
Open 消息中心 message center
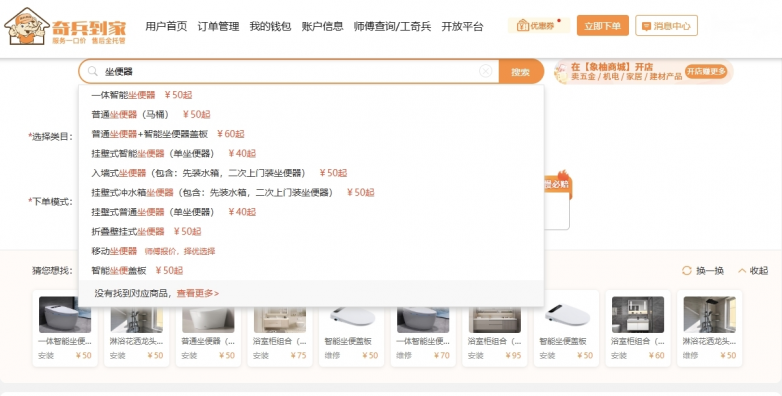[666, 25]
